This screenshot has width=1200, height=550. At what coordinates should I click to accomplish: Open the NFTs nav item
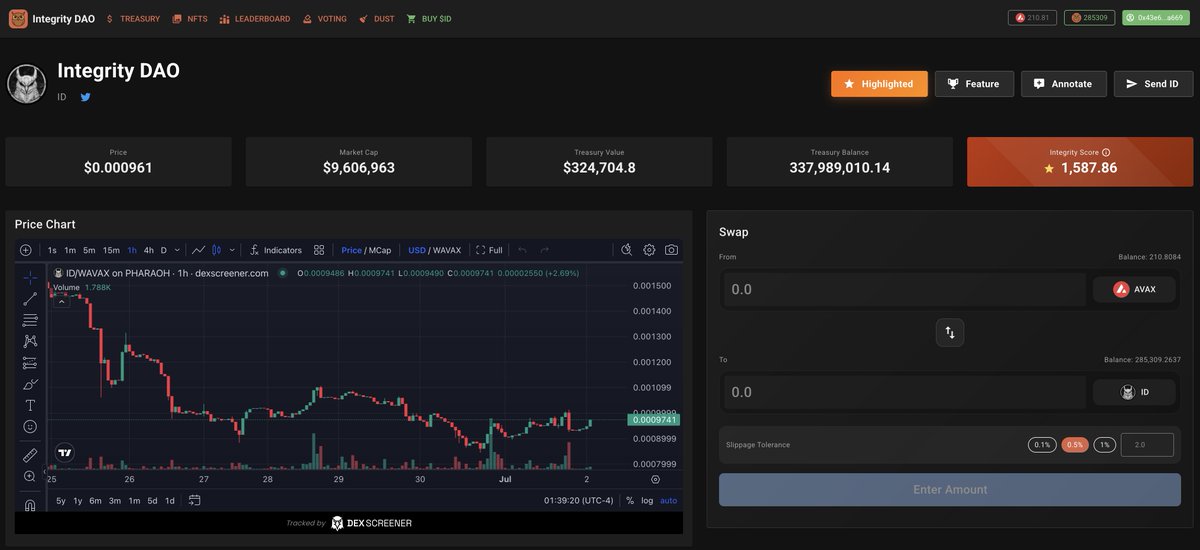click(x=190, y=19)
